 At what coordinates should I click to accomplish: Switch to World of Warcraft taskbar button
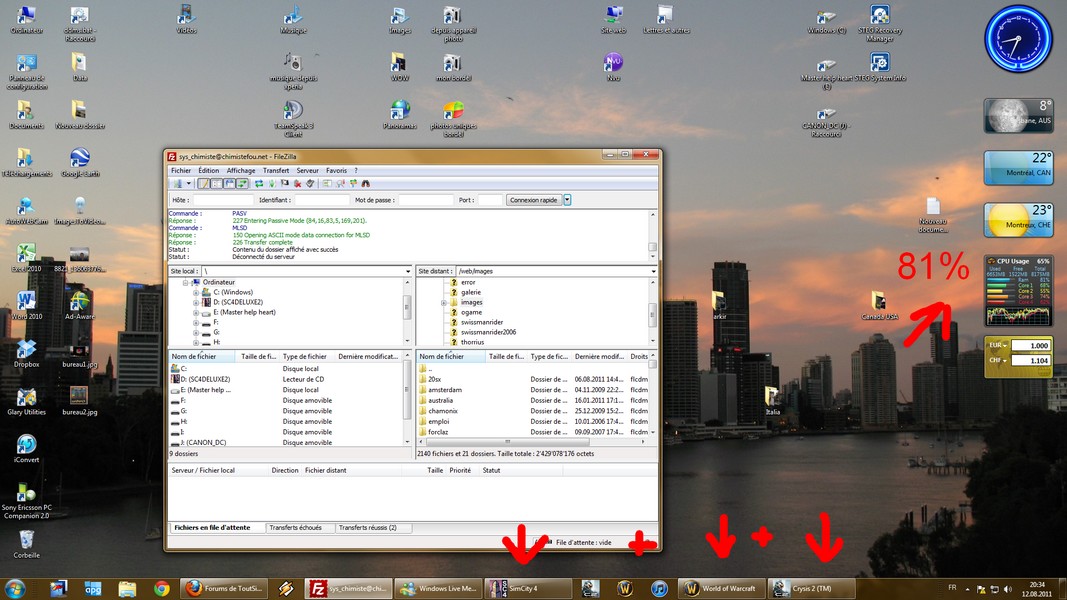coord(721,588)
